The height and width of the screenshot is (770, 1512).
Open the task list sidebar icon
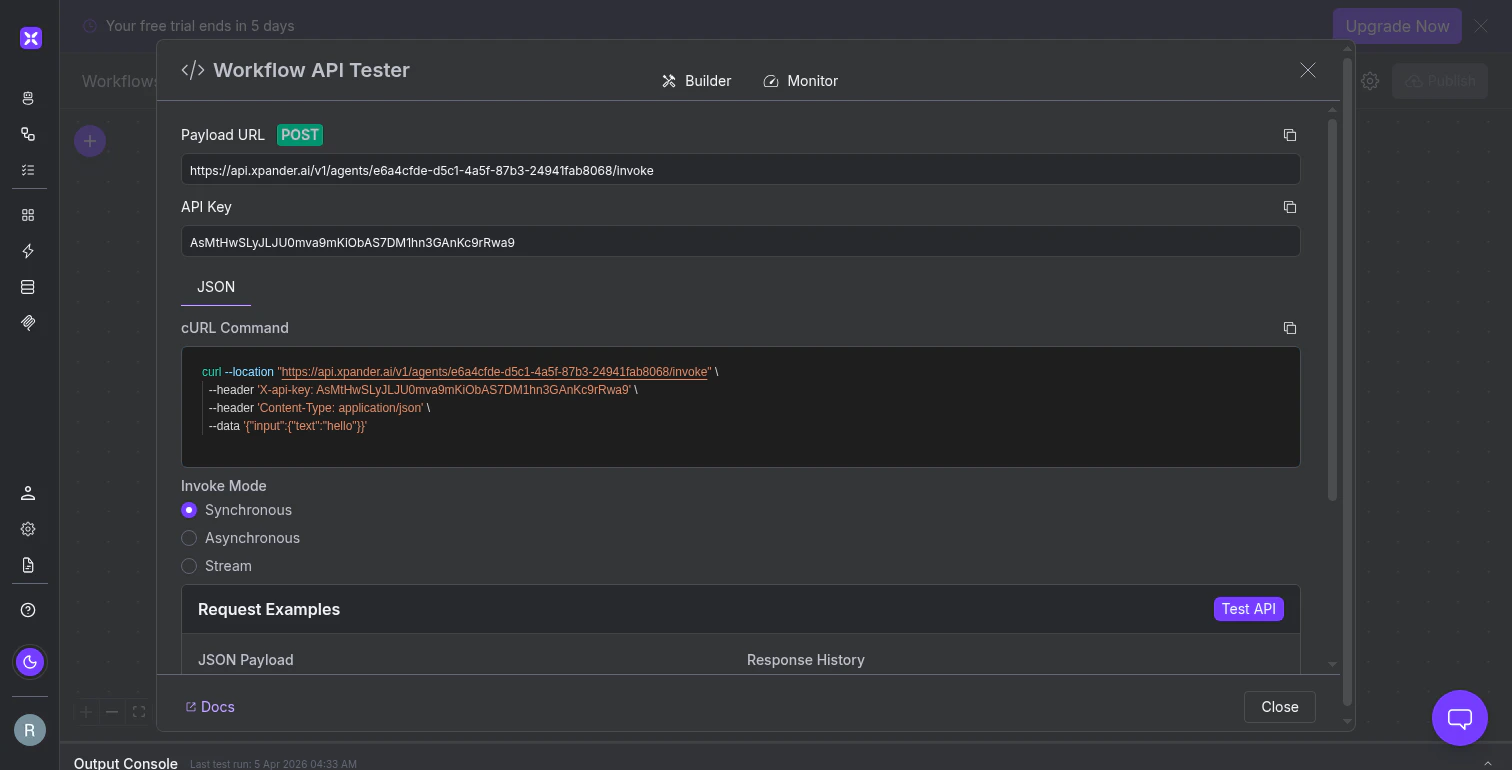tap(28, 170)
